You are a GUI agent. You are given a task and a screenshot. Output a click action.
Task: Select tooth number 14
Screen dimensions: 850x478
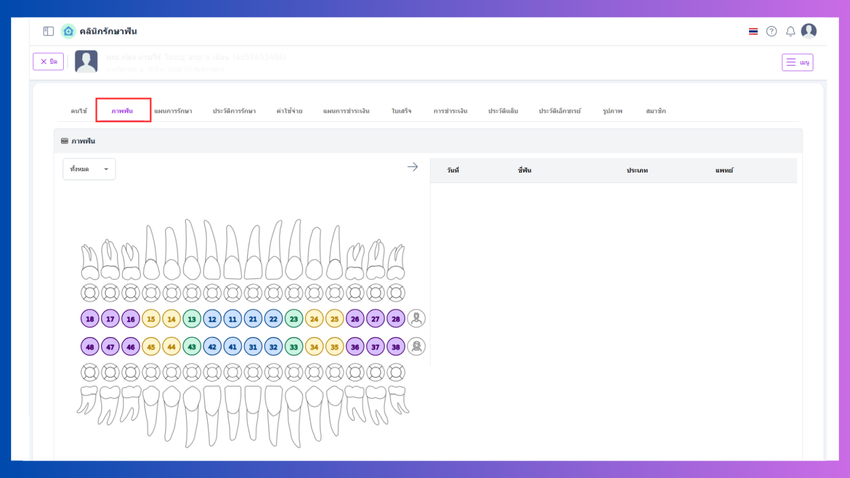[x=171, y=319]
